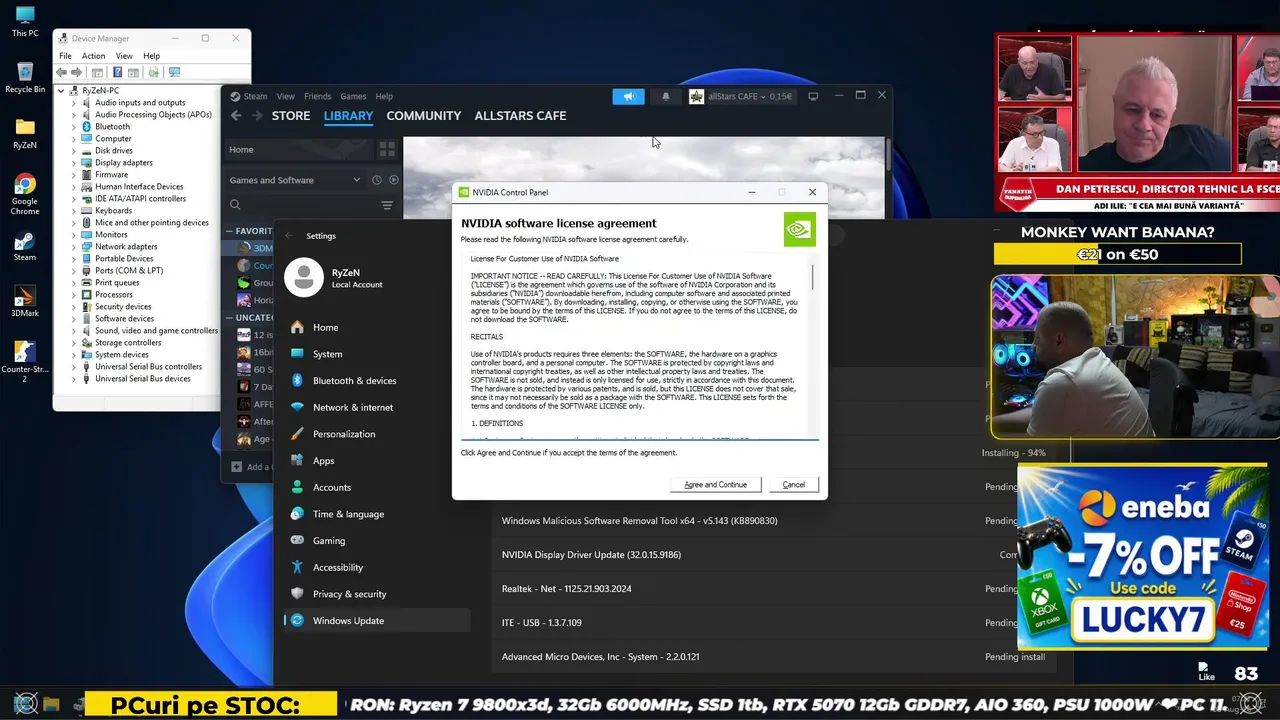Screen dimensions: 1280x720
Task: Click the NVIDIA logo in license dialog
Action: click(x=799, y=229)
